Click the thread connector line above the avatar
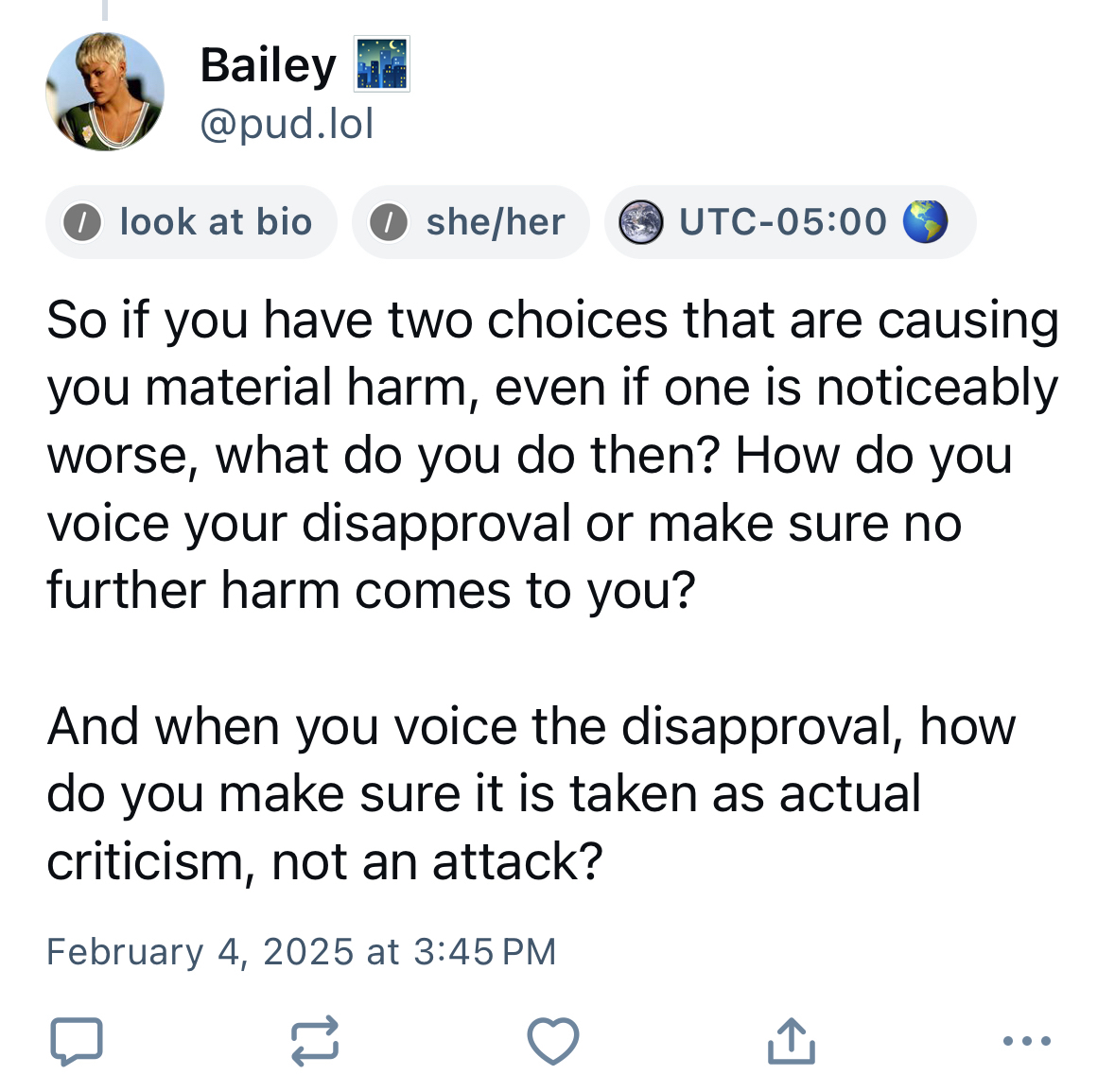 tap(105, 9)
